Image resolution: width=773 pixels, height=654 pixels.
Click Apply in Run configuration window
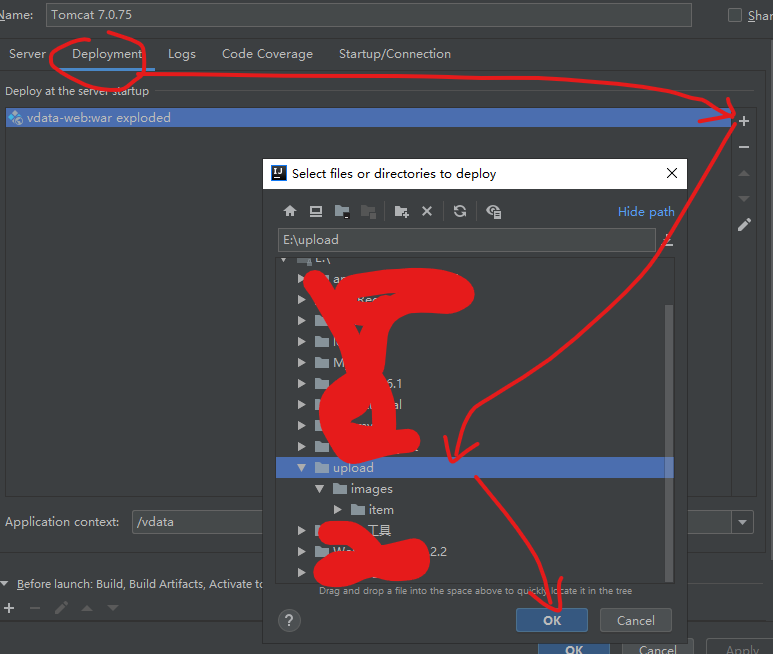(739, 648)
